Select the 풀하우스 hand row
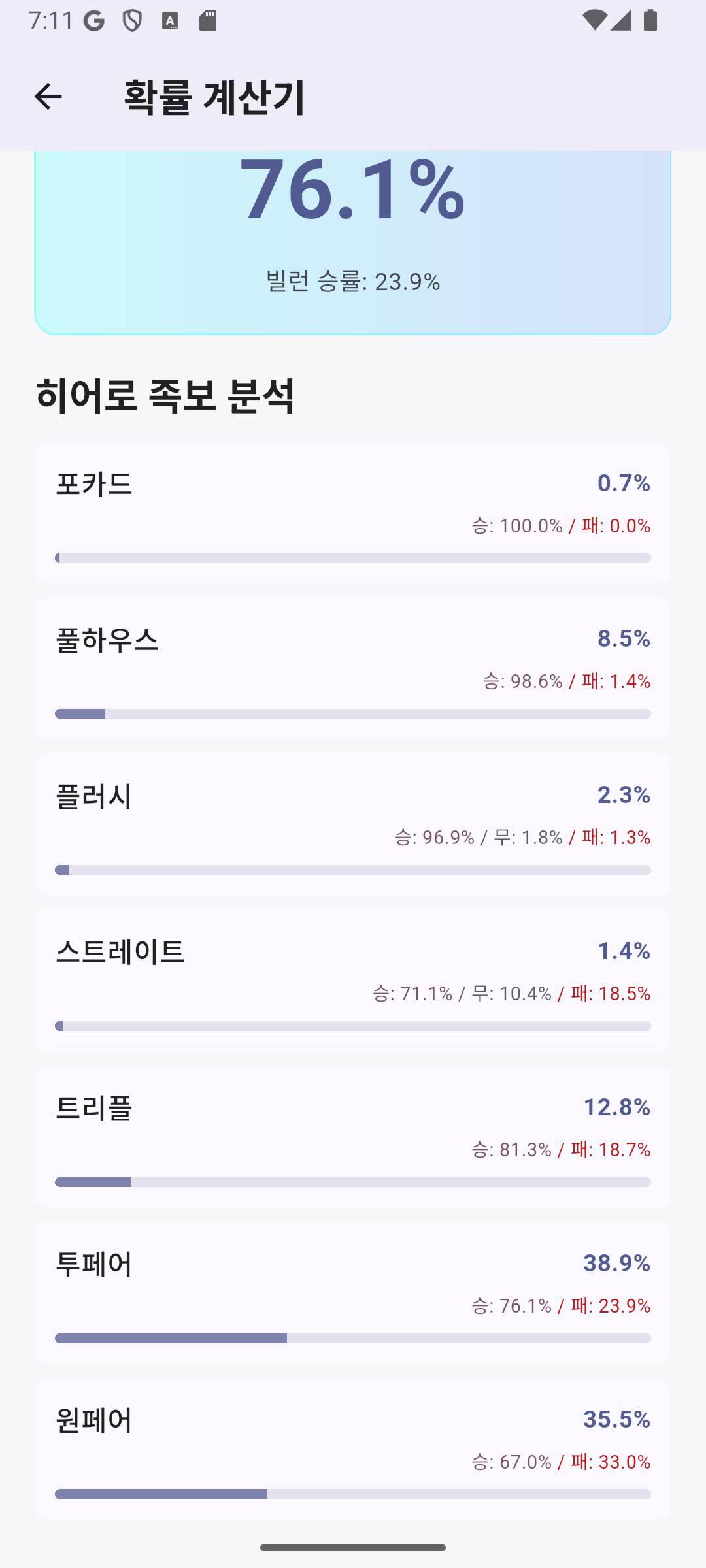Viewport: 706px width, 1568px height. pyautogui.click(x=353, y=668)
